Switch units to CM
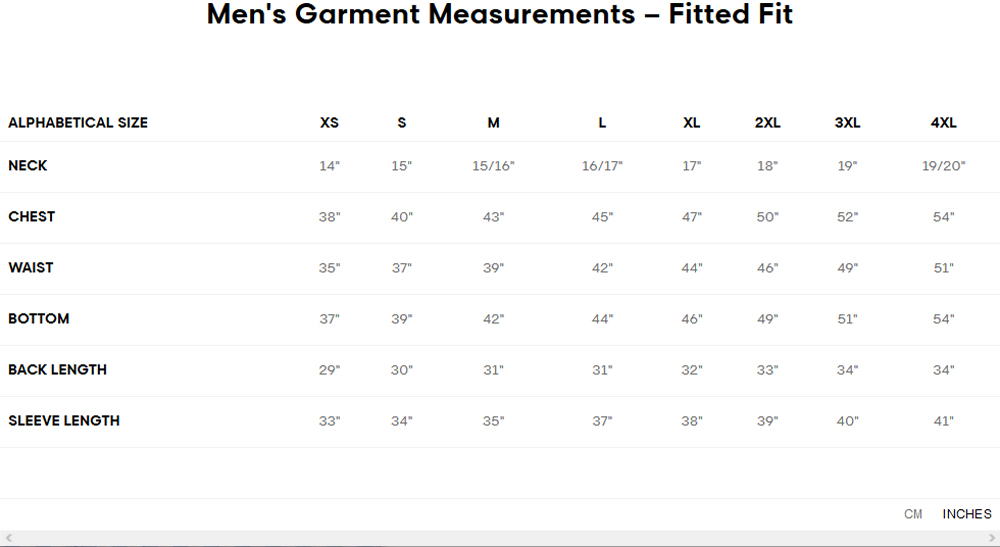Screen dimensions: 1000x547 pyautogui.click(x=913, y=514)
